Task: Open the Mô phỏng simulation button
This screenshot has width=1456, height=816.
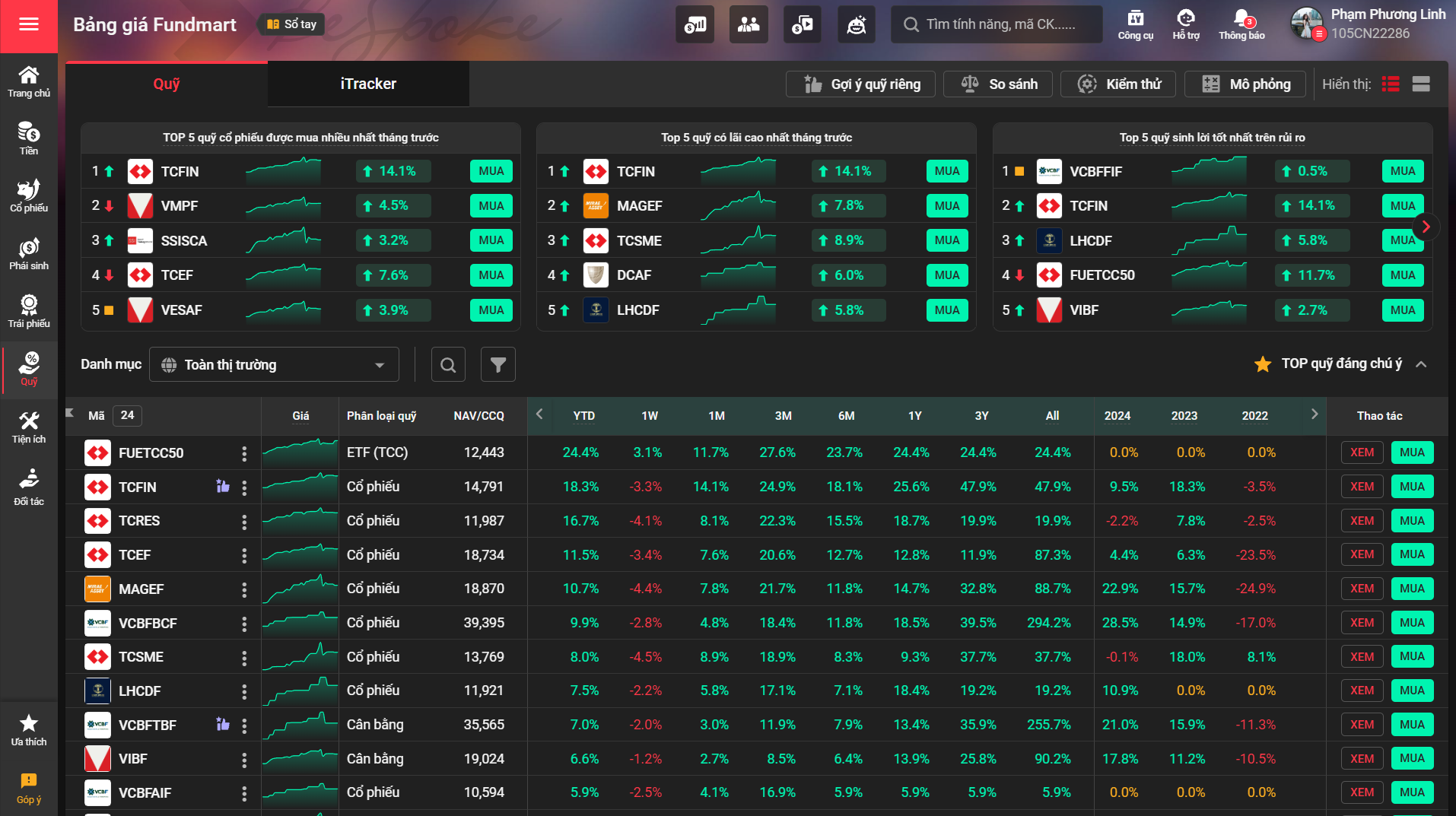Action: click(1245, 84)
